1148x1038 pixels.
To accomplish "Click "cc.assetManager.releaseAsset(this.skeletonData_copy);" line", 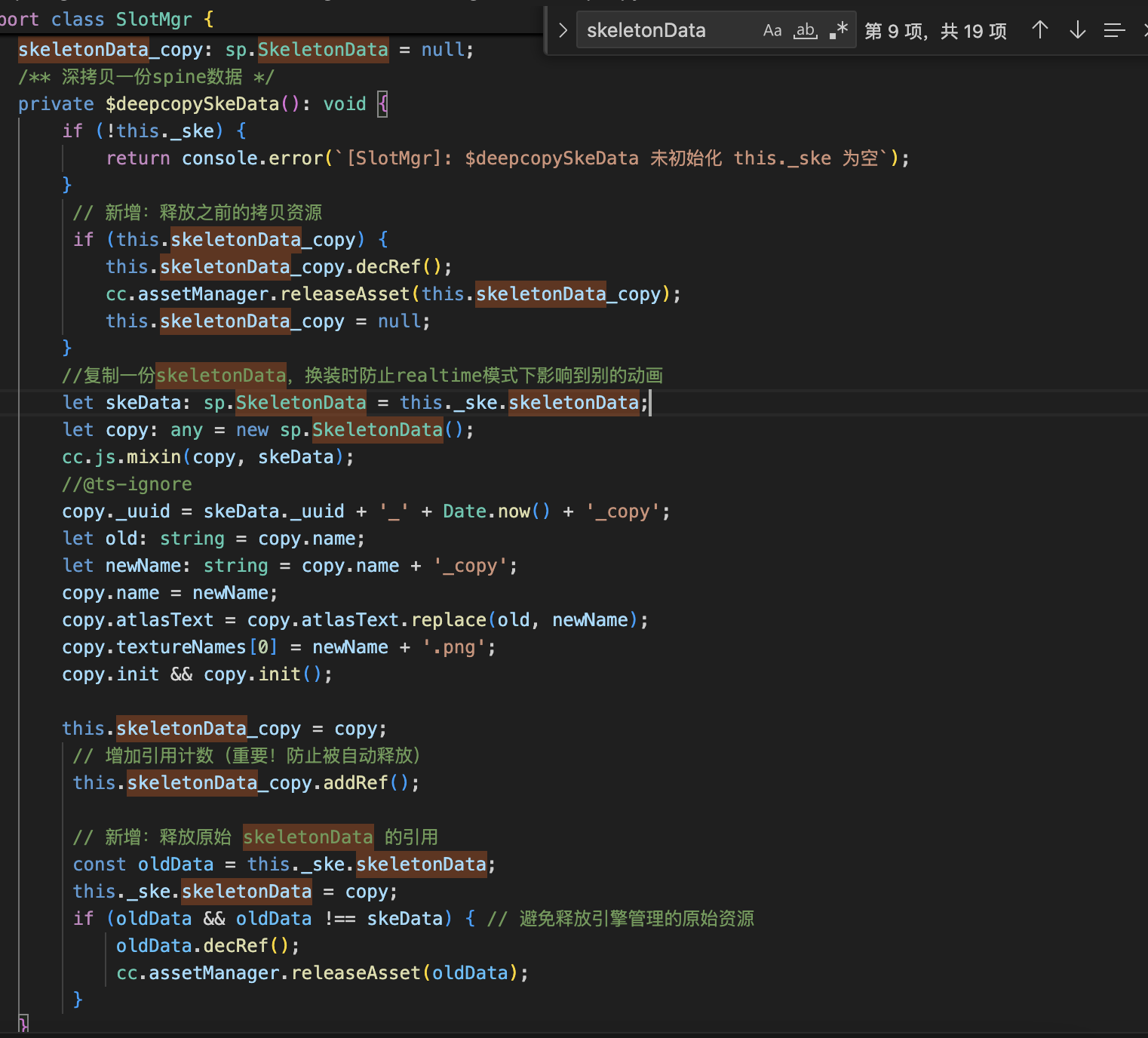I will click(x=393, y=294).
